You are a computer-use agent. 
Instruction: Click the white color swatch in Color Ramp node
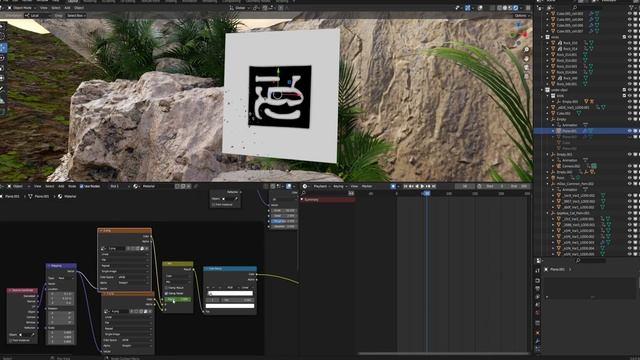coord(230,306)
